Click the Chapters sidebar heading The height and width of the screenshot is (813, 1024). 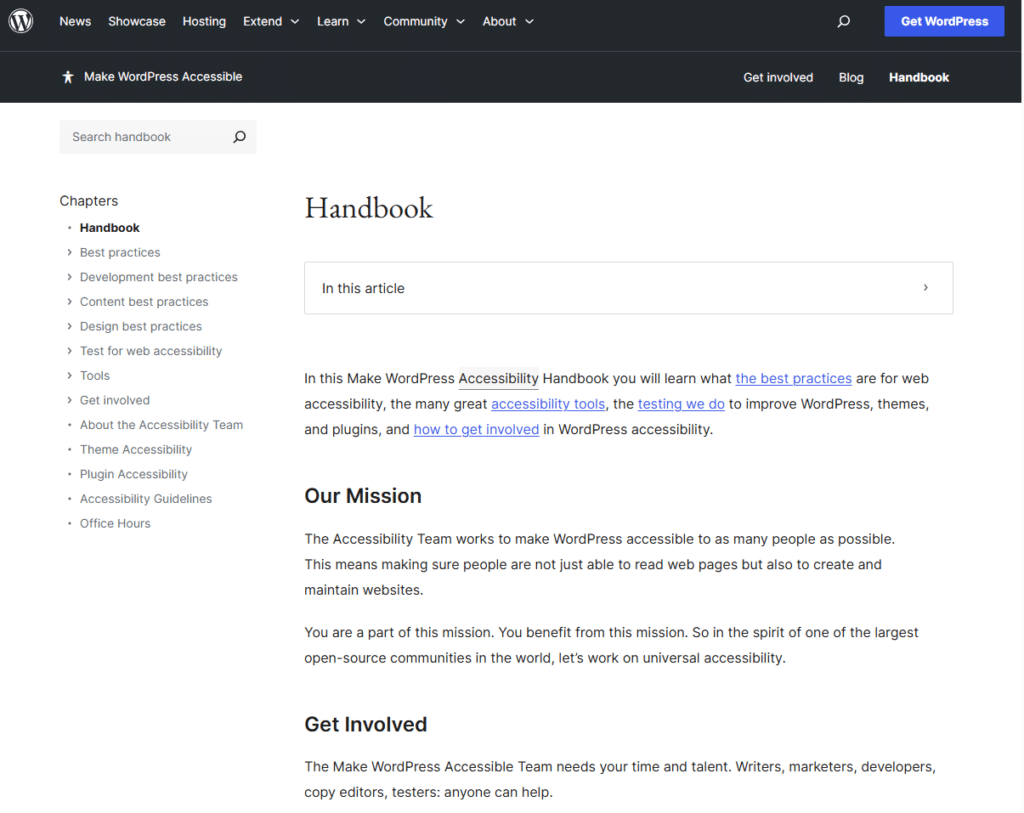coord(89,201)
